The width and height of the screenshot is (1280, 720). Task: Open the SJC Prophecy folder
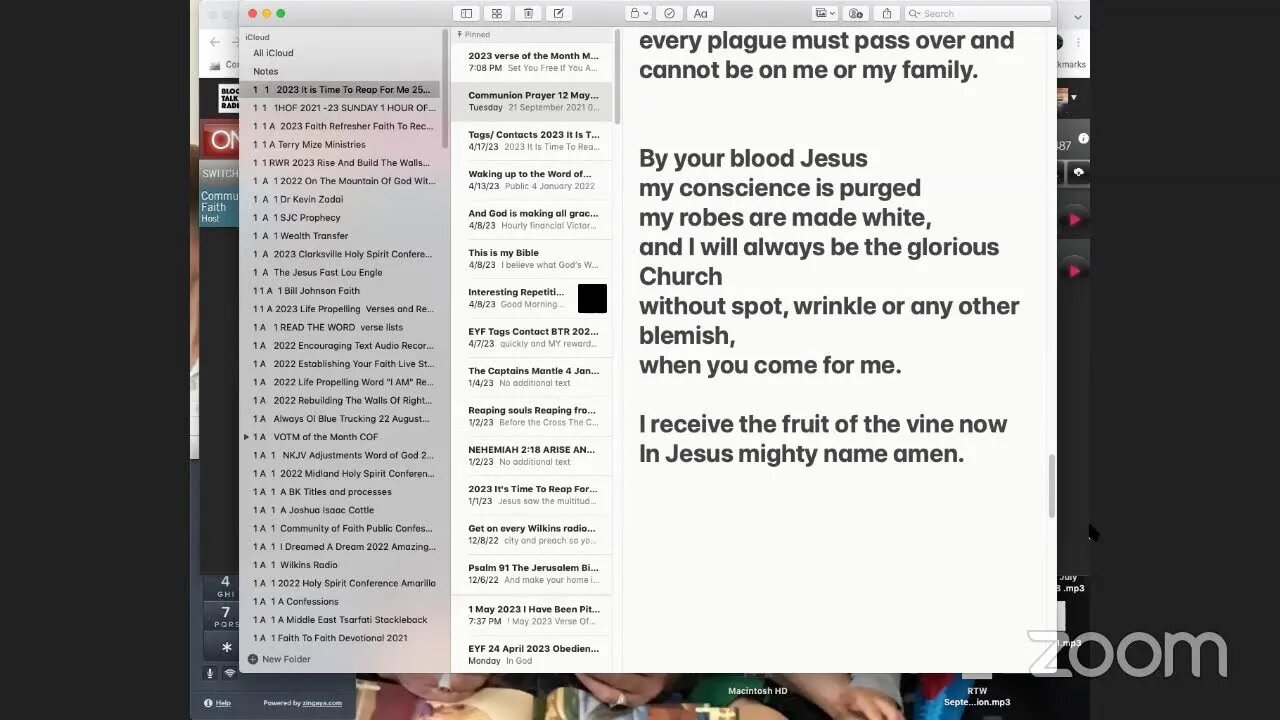341,217
